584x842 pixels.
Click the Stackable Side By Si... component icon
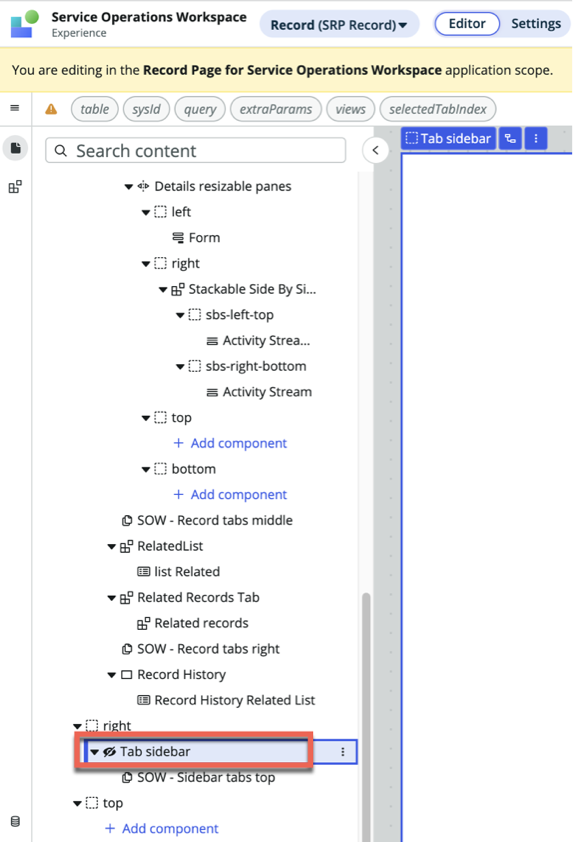[x=178, y=289]
